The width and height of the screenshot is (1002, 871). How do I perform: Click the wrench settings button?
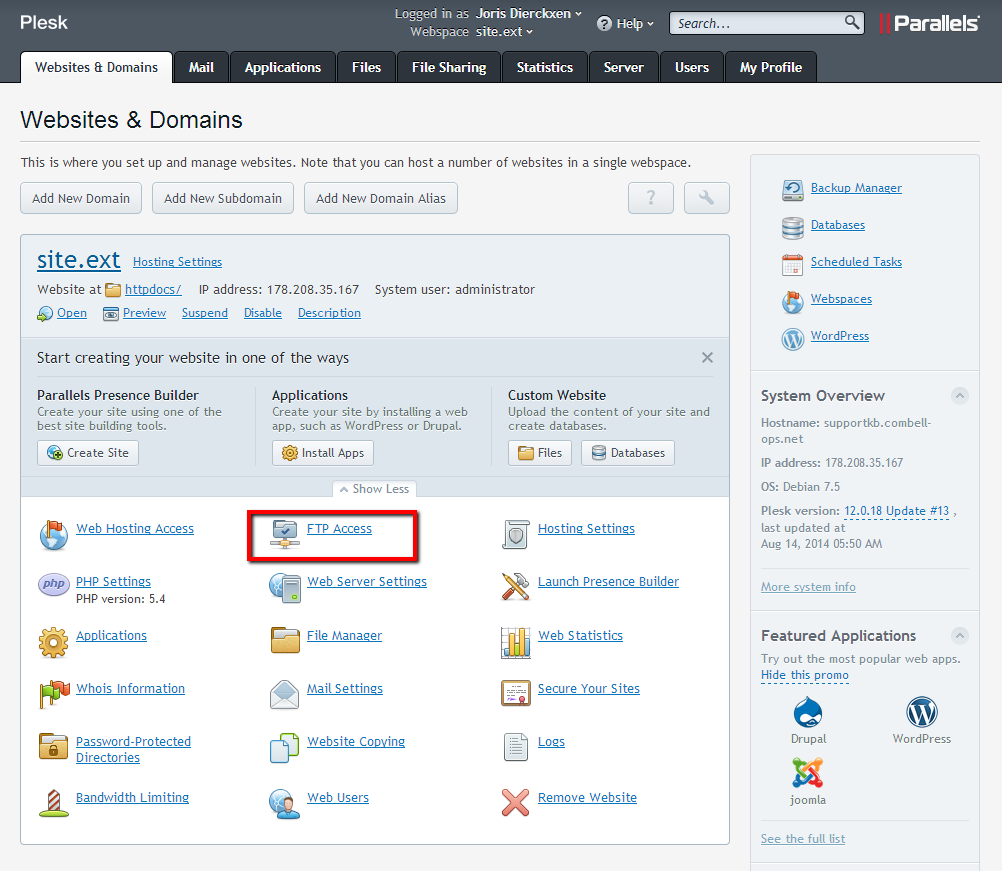coord(706,198)
